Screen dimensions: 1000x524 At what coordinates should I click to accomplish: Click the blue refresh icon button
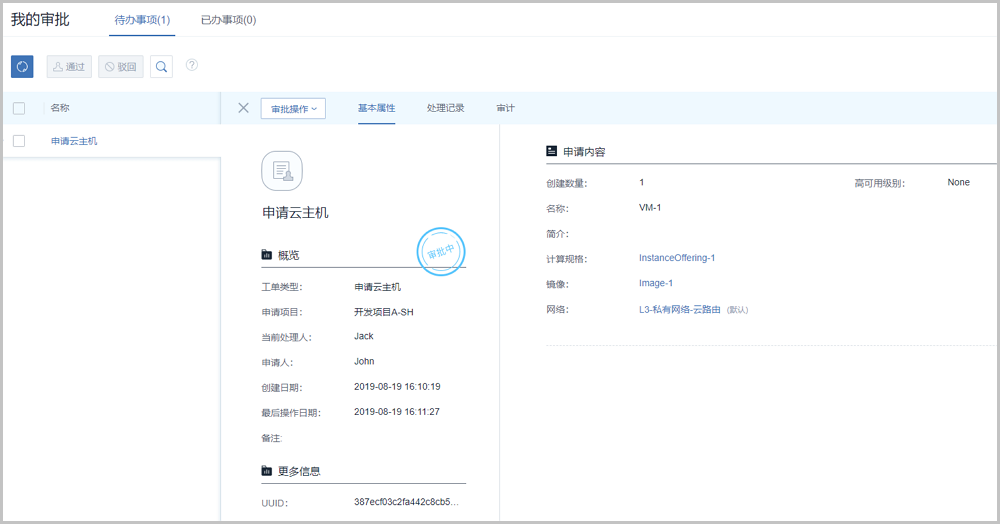(22, 66)
